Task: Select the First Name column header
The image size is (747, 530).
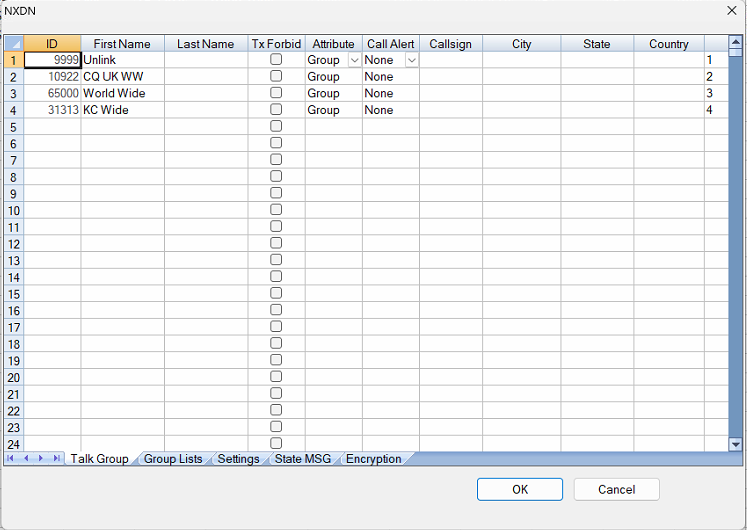Action: click(x=122, y=44)
